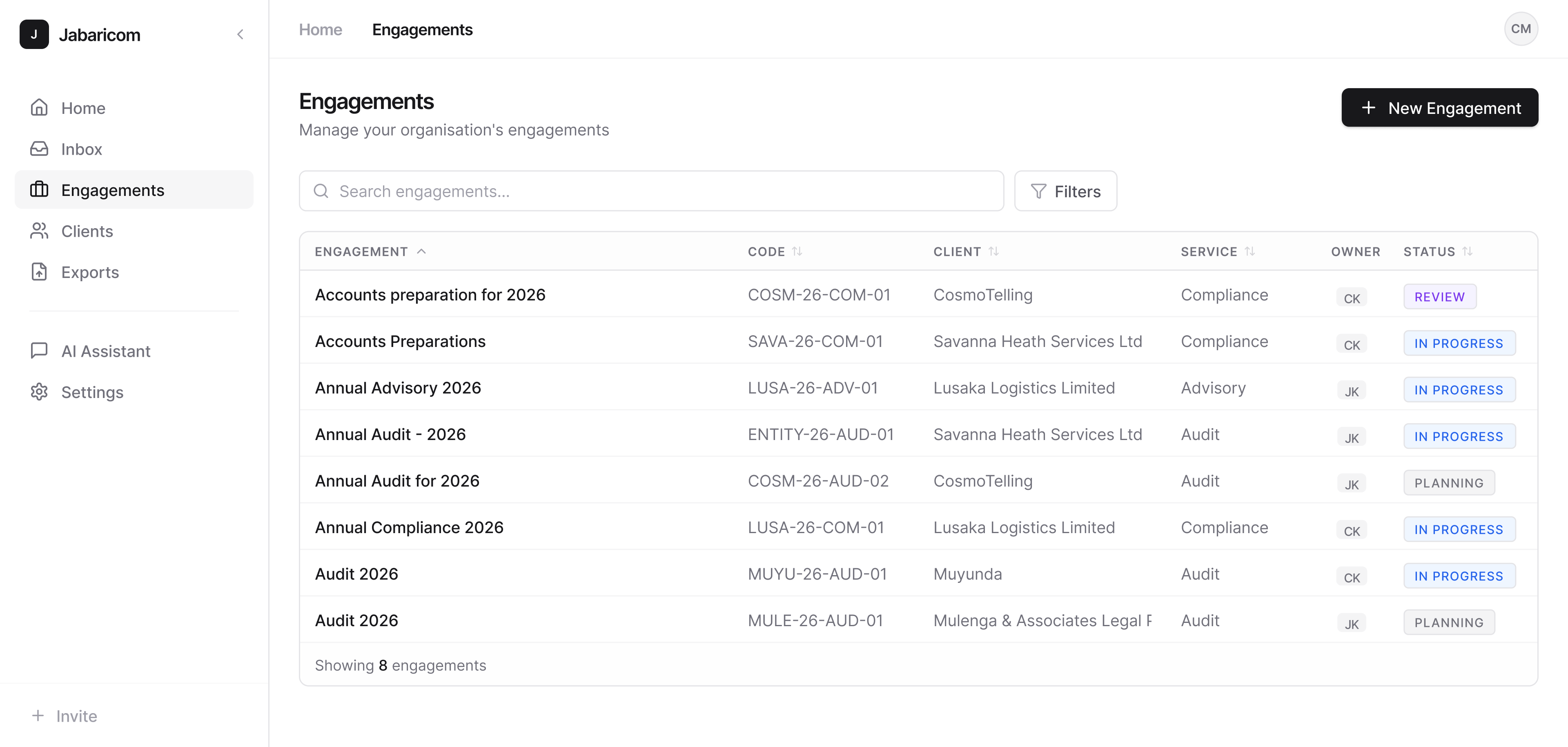Screen dimensions: 1568x747
Task: Click the Home icon in the sidebar
Action: pos(39,108)
